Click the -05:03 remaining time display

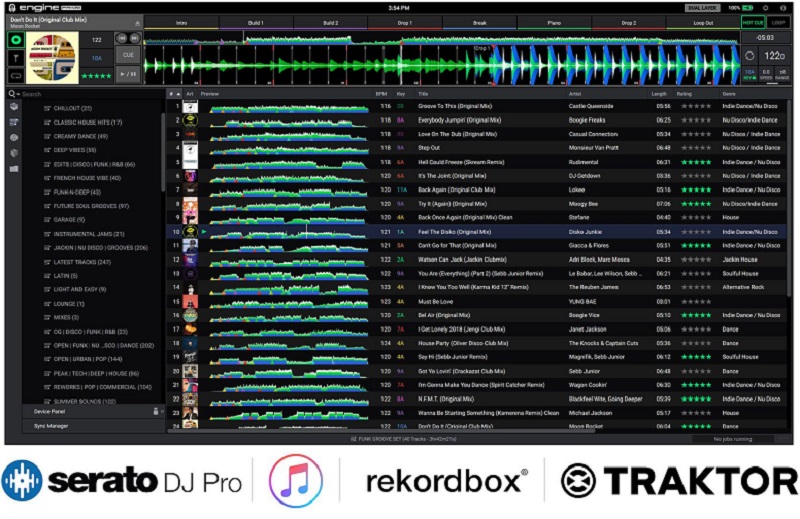765,38
